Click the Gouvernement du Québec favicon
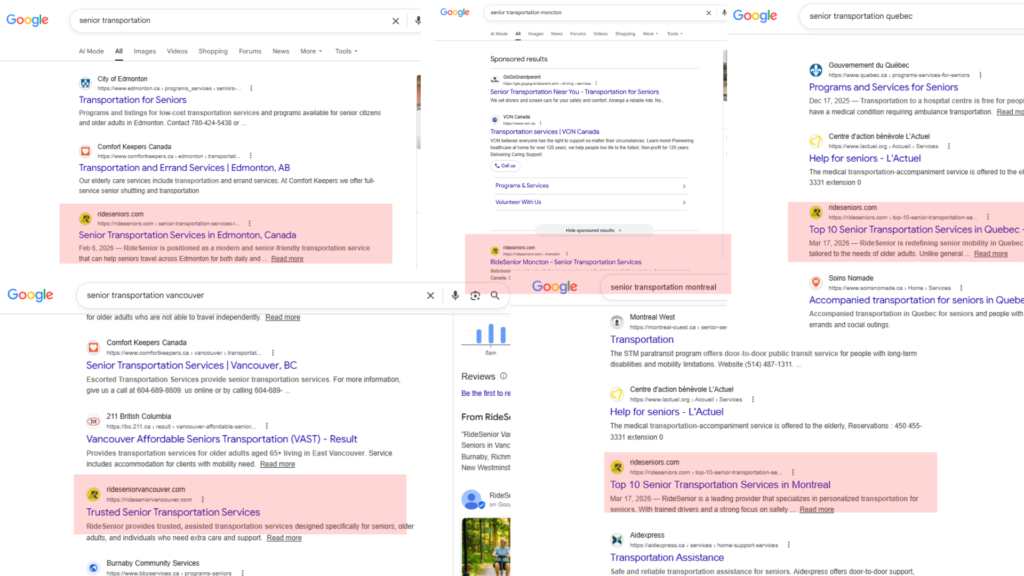 pos(816,70)
